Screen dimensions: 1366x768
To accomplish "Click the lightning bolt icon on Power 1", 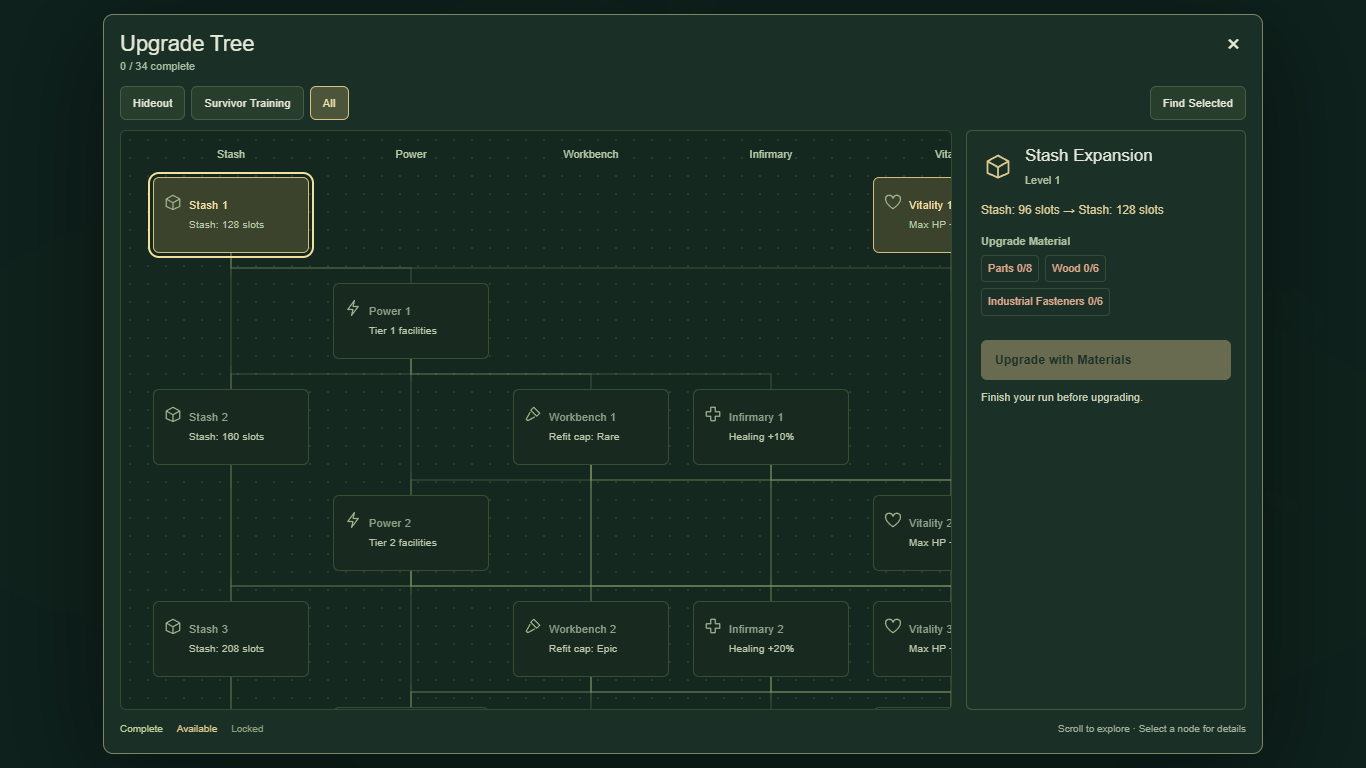I will 352,309.
